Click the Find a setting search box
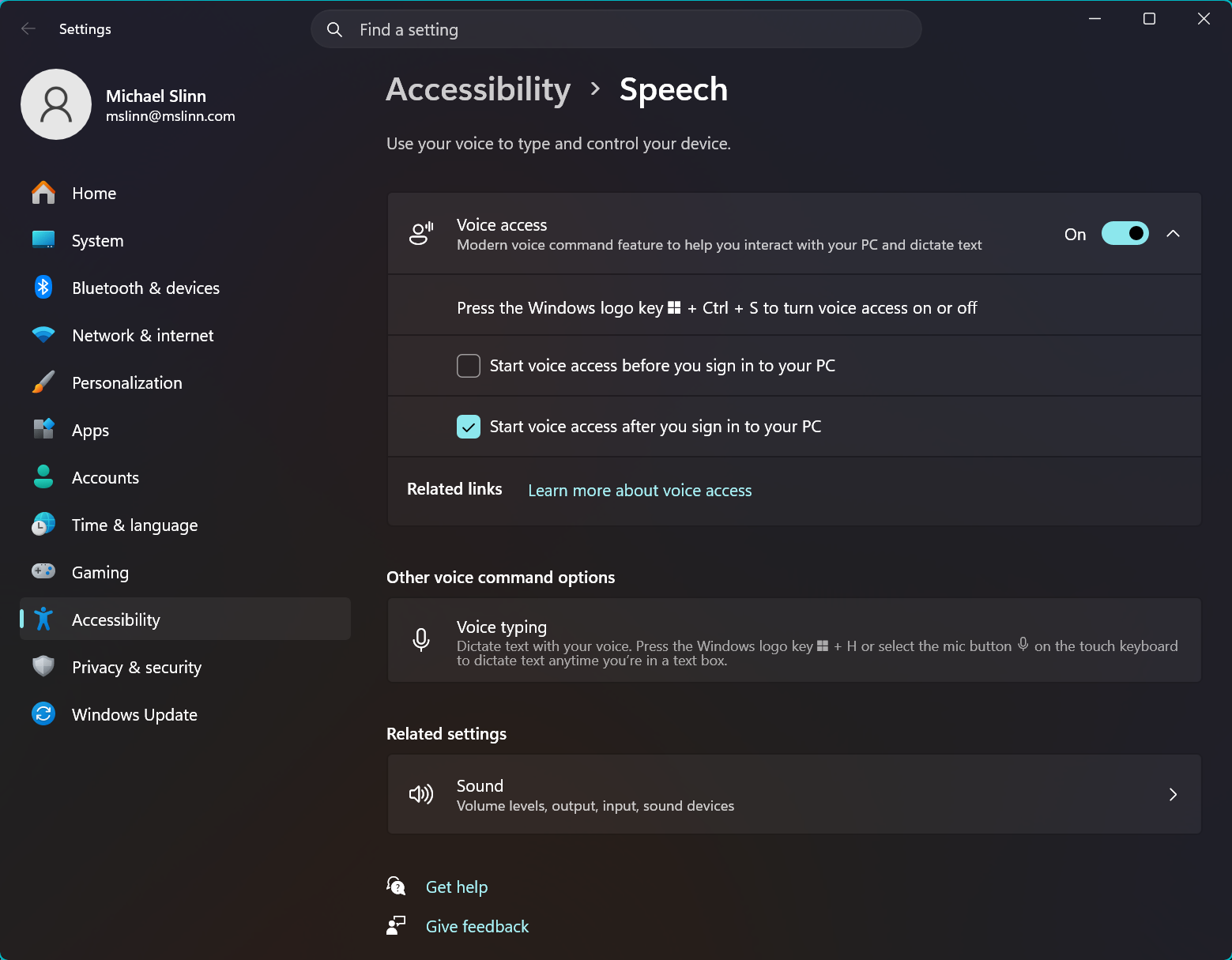1232x960 pixels. coord(616,30)
